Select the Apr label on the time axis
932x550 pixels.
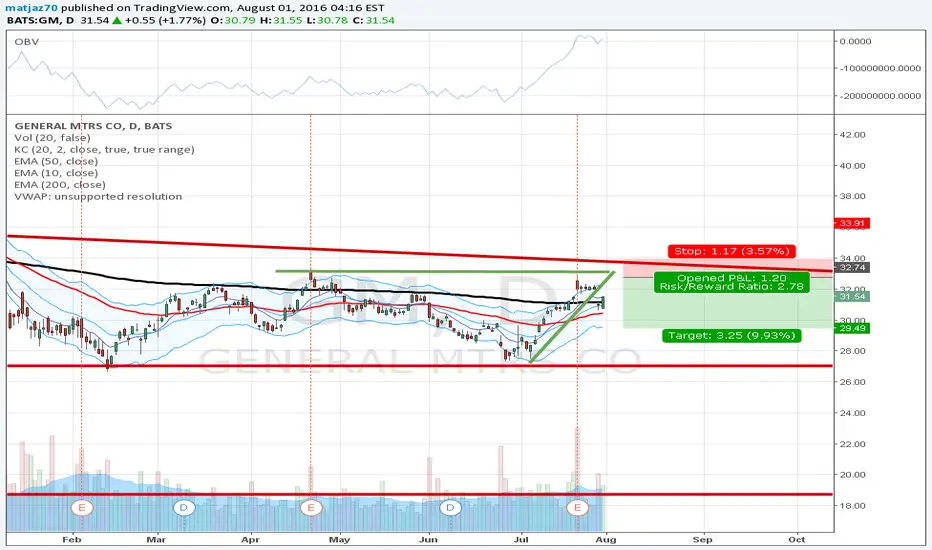coord(250,539)
